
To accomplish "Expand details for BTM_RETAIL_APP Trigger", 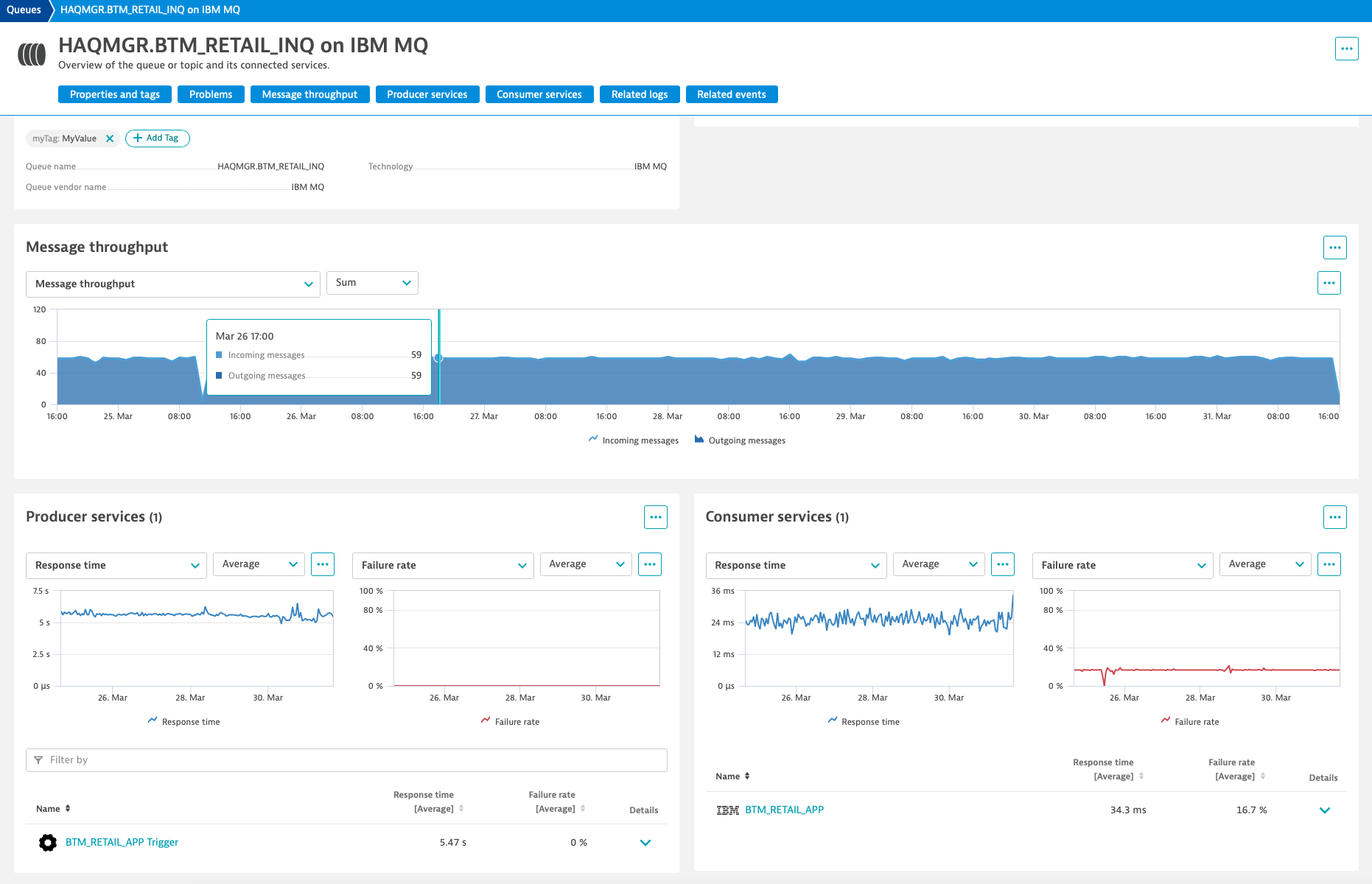I will point(645,843).
